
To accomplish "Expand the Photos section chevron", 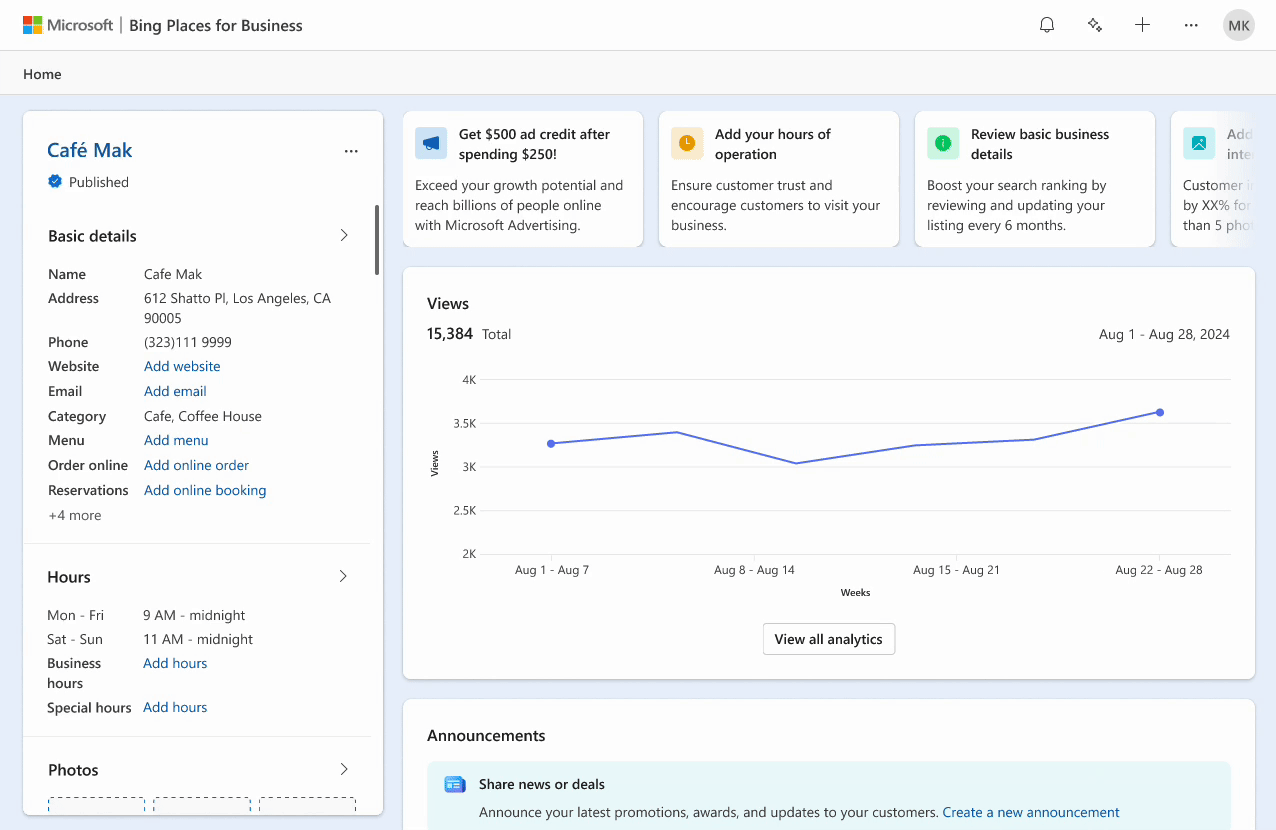I will (344, 769).
